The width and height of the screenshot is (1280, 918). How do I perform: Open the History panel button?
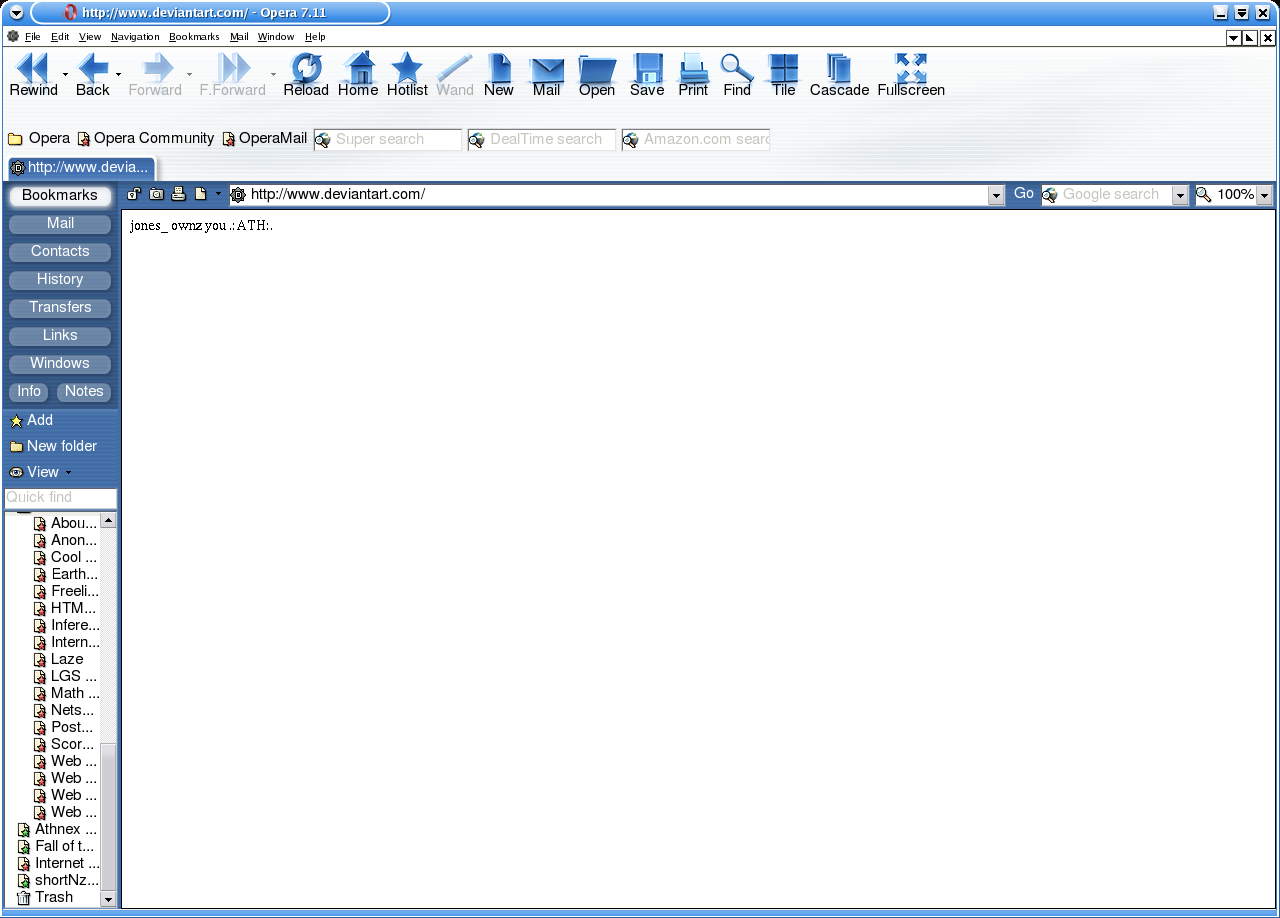(x=60, y=279)
